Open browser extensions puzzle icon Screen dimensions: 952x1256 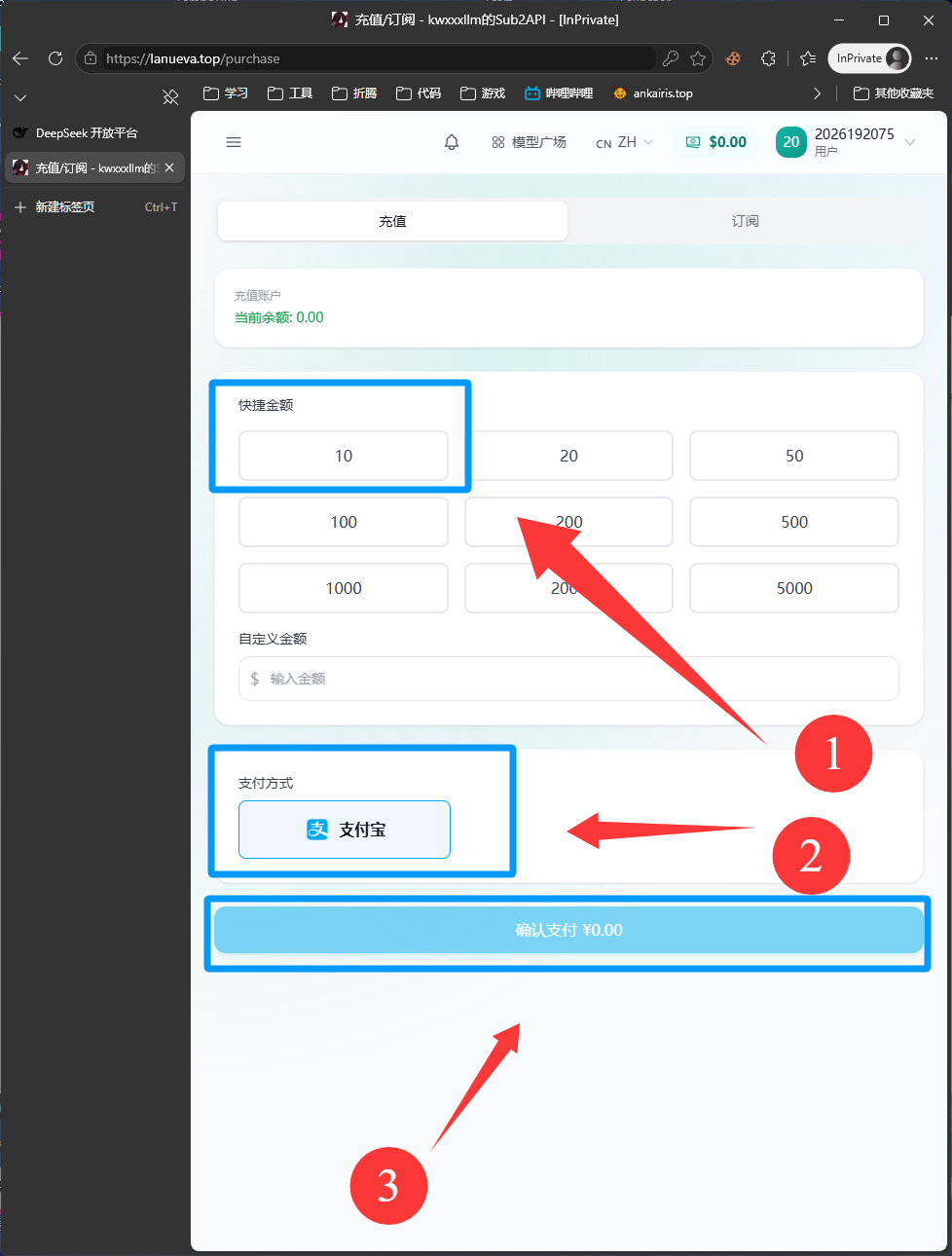[x=768, y=58]
